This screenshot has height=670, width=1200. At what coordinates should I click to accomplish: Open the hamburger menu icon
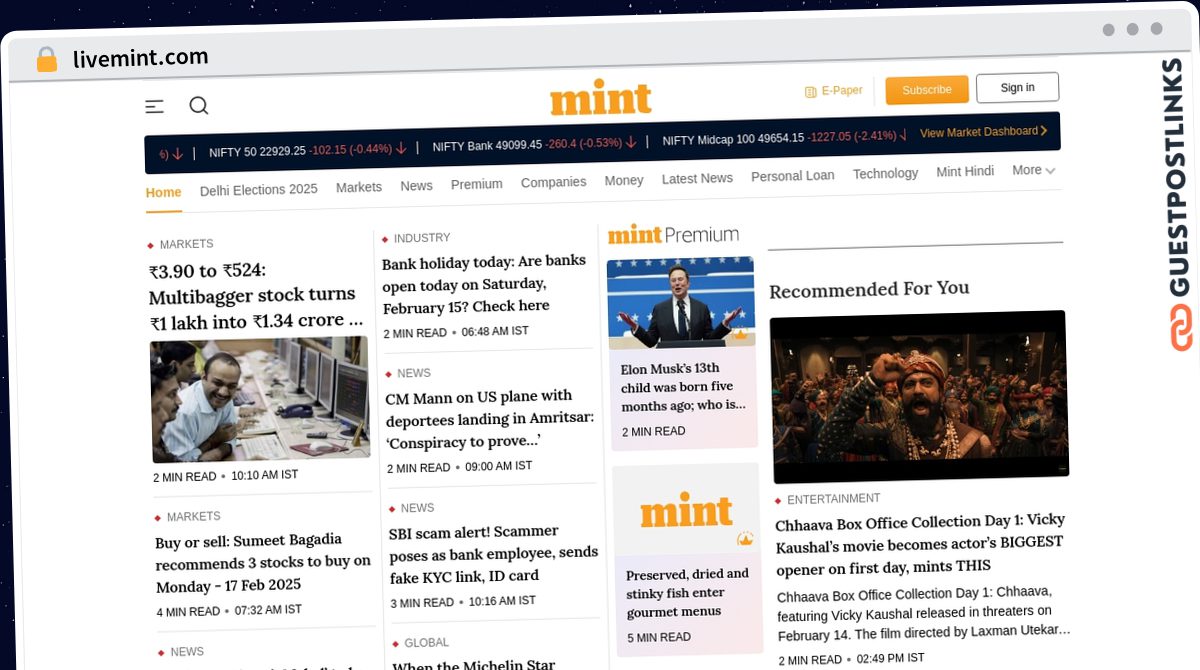point(154,106)
